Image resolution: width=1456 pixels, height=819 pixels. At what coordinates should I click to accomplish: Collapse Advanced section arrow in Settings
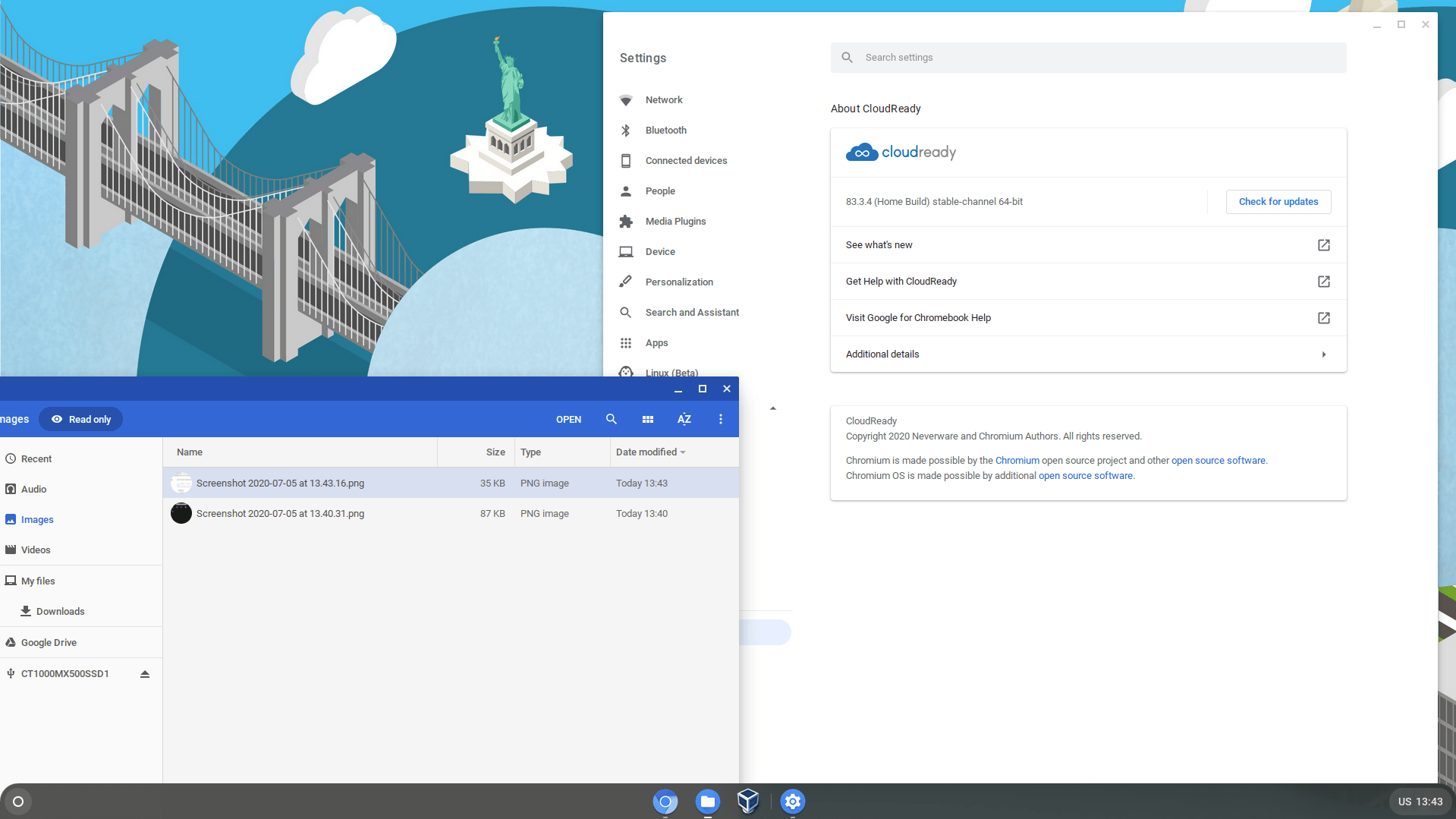click(773, 408)
